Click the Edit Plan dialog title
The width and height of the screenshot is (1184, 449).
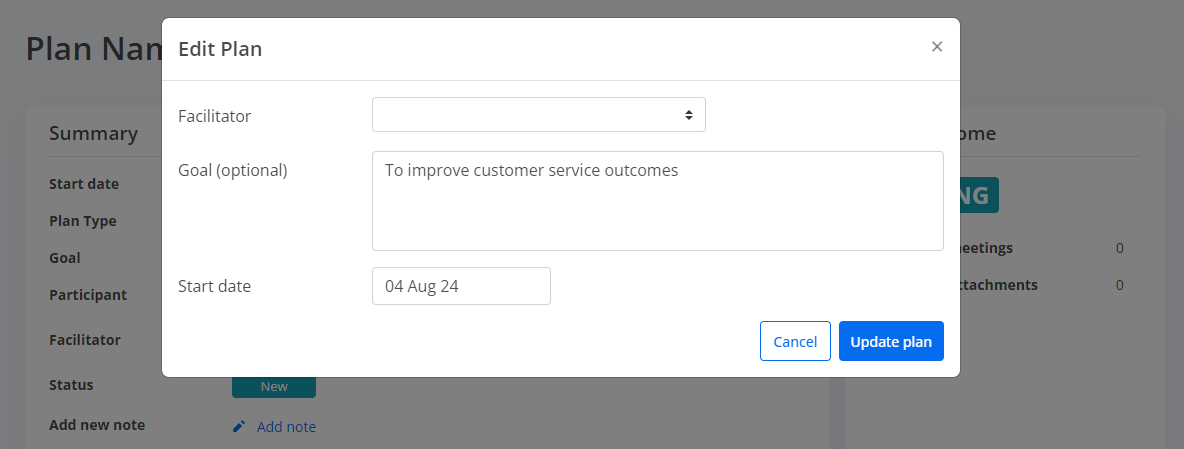tap(220, 49)
